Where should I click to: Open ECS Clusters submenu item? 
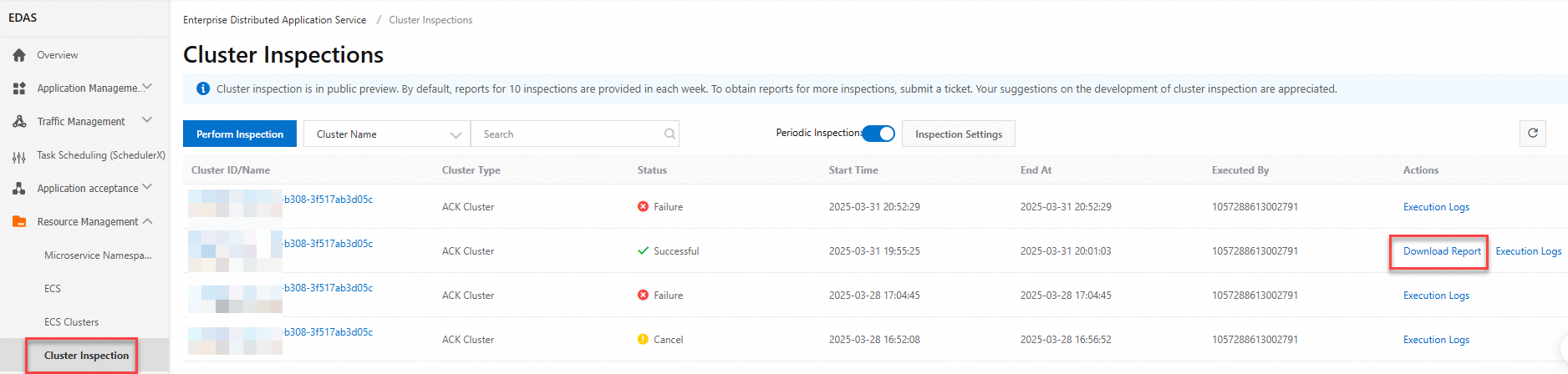(x=71, y=322)
